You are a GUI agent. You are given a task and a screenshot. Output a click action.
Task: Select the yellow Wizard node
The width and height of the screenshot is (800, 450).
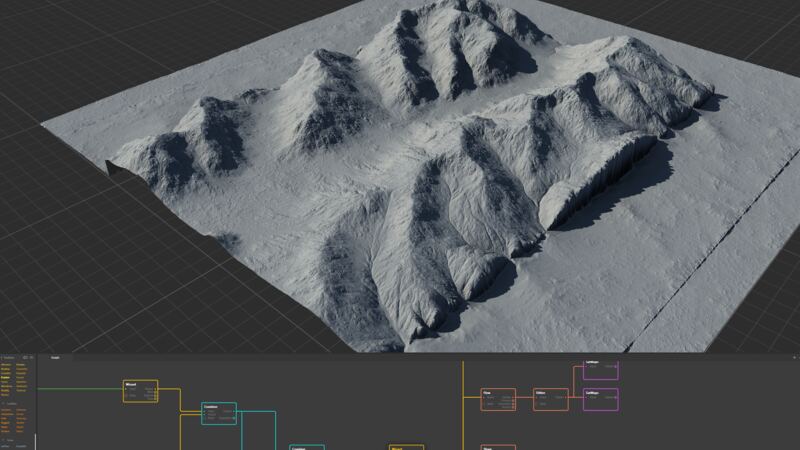point(140,391)
